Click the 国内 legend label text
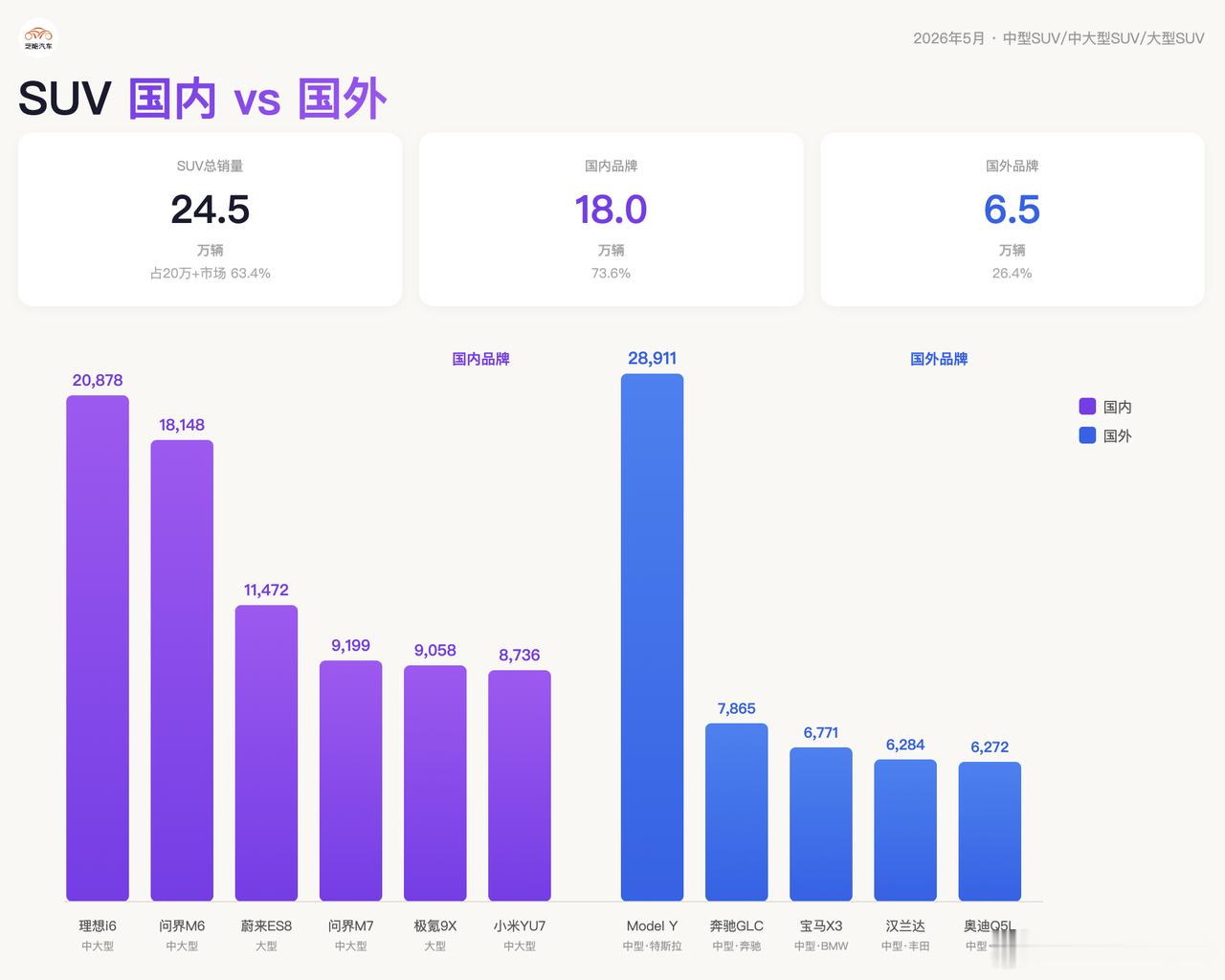Screen dimensions: 1225x980 [1117, 407]
